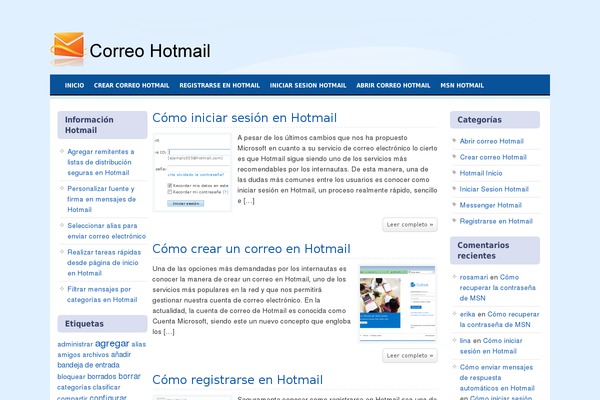
Task: Open Agregar remitentes a listas de distribución link
Action: [x=101, y=162]
